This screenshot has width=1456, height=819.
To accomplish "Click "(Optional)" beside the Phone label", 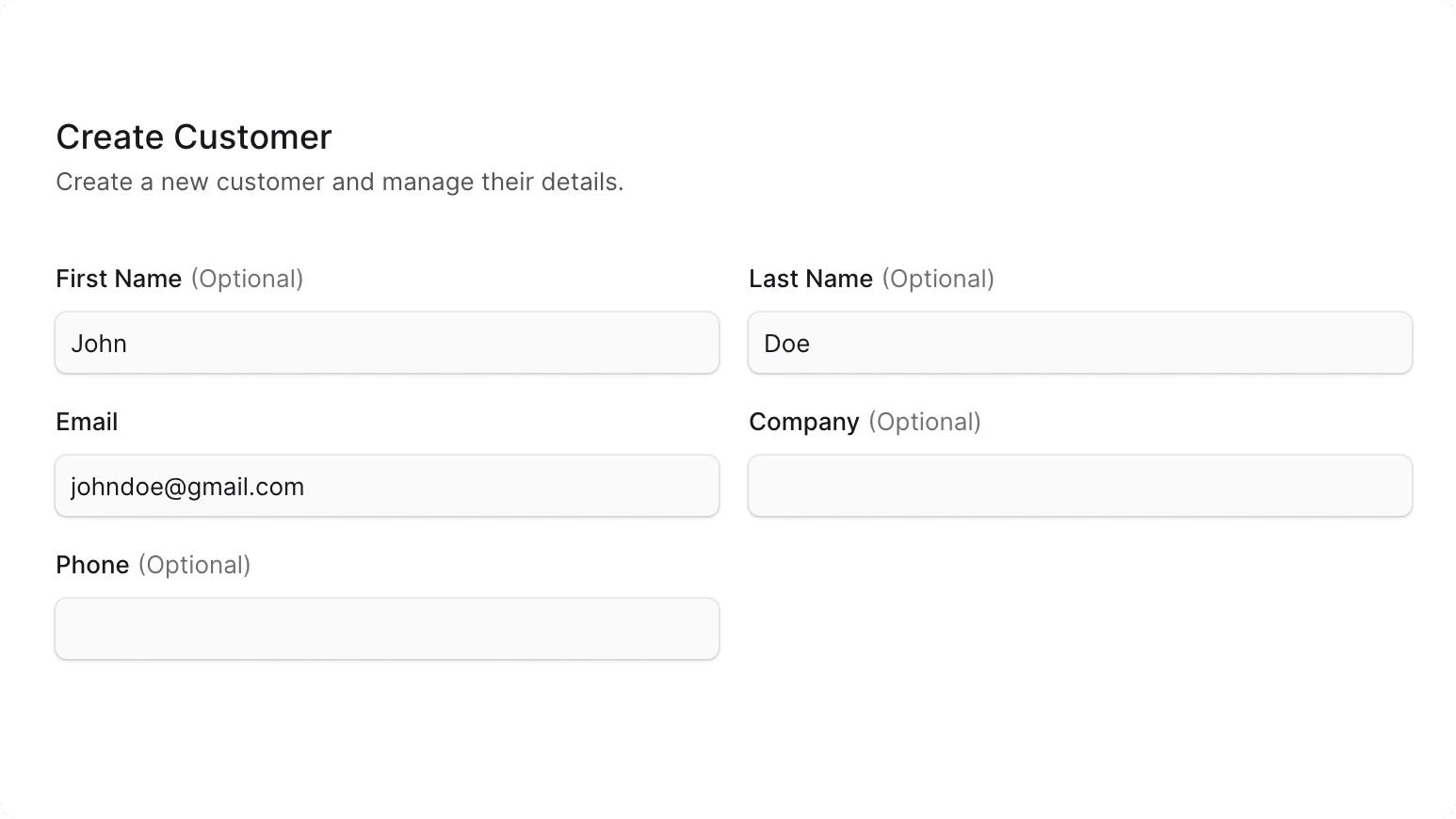I will click(194, 565).
